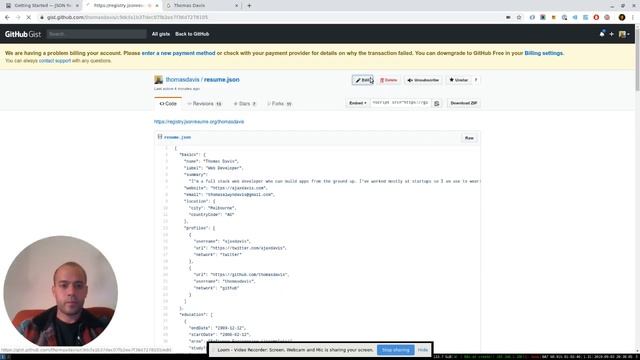Image resolution: width=640 pixels, height=360 pixels.
Task: Open the Chrome three-dot menu
Action: pyautogui.click(x=633, y=18)
